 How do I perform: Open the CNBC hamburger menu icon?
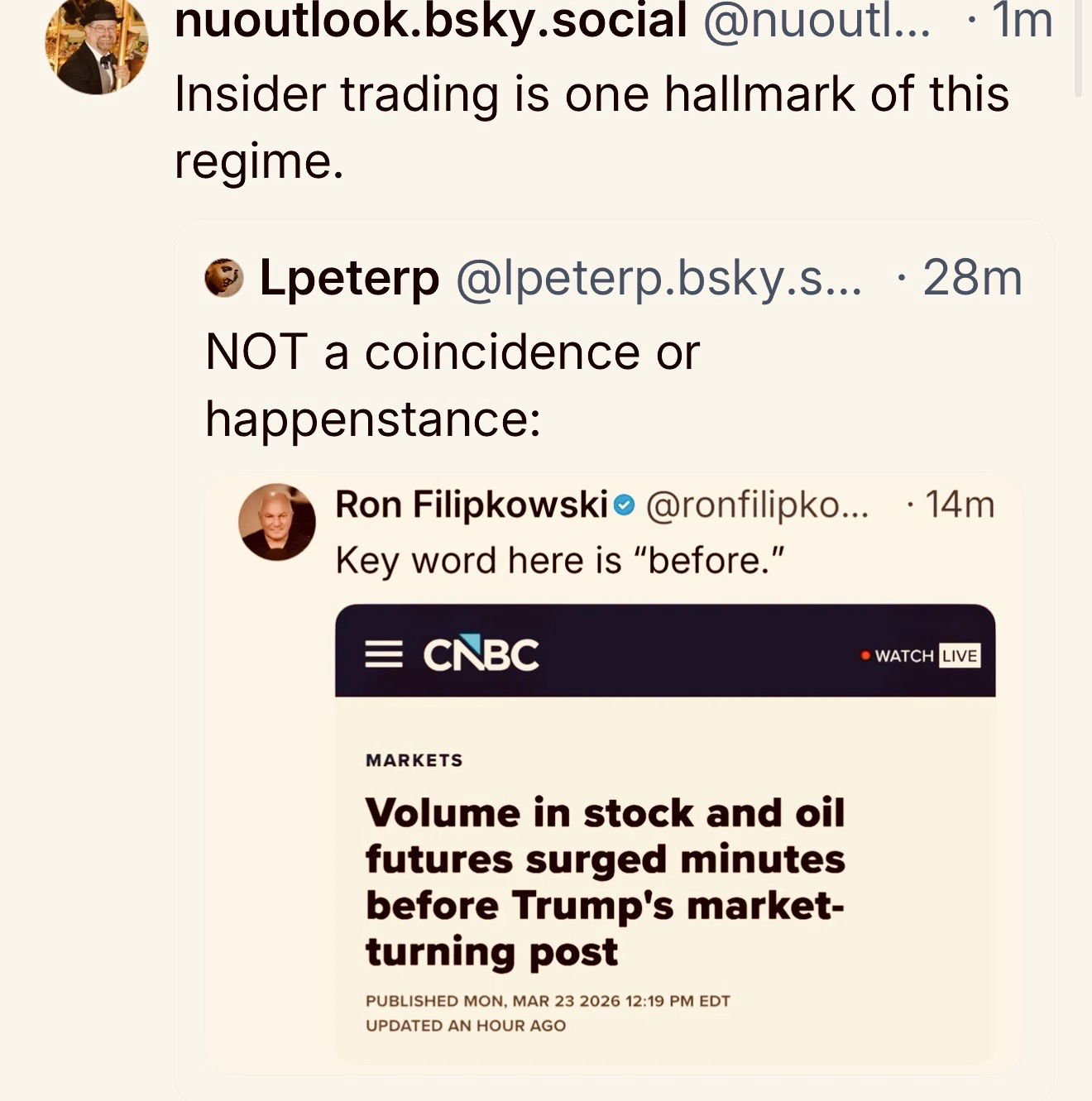pyautogui.click(x=384, y=655)
